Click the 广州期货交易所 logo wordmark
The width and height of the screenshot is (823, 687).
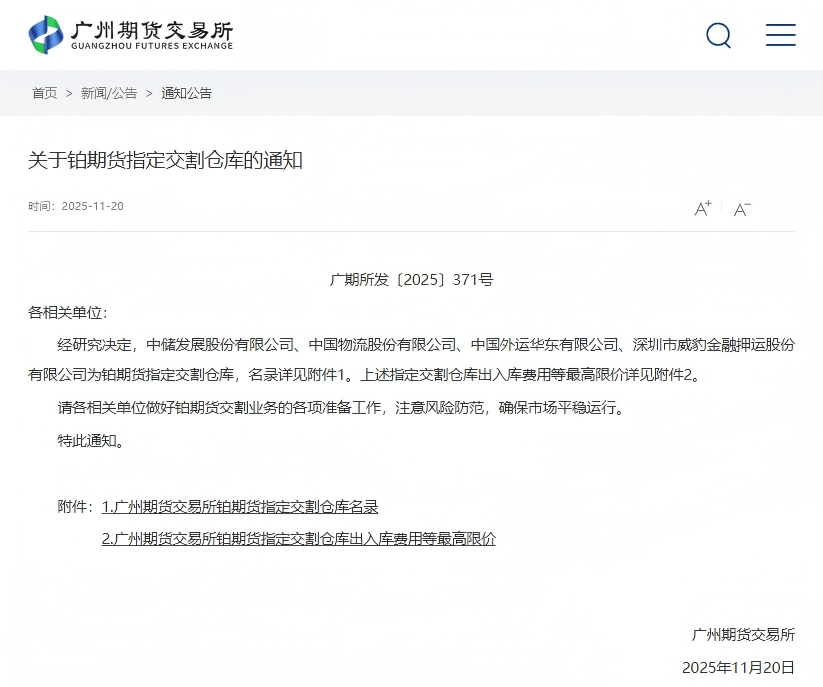tap(148, 28)
